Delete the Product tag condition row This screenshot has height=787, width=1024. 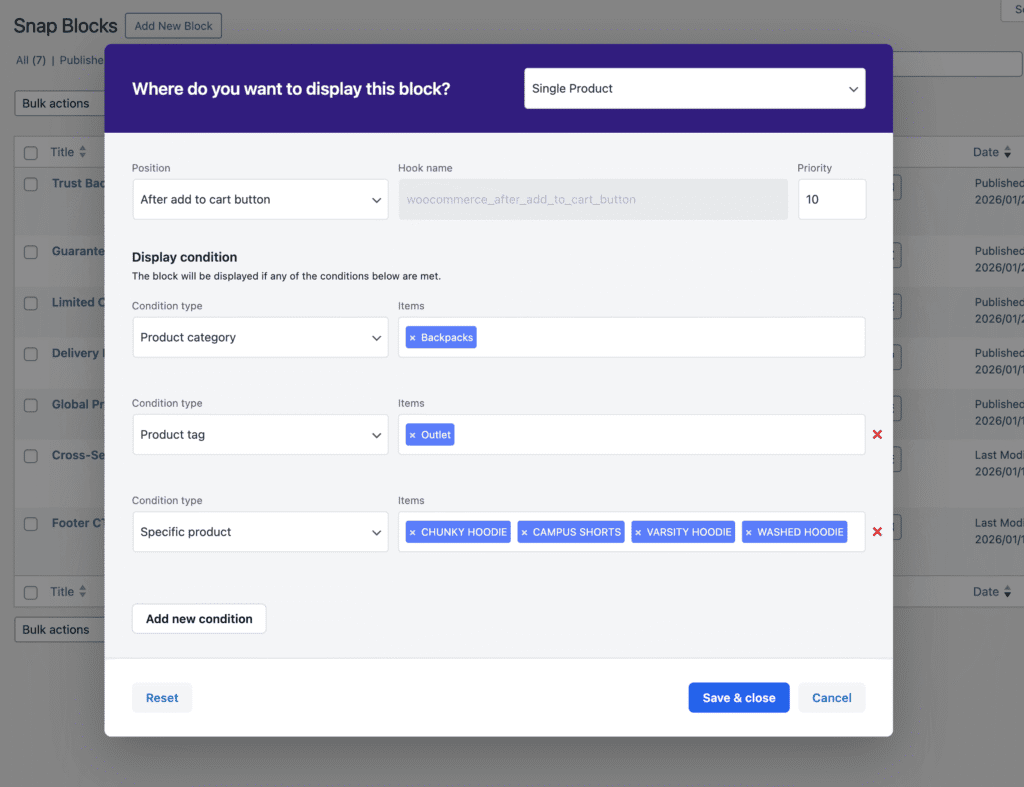tap(877, 435)
